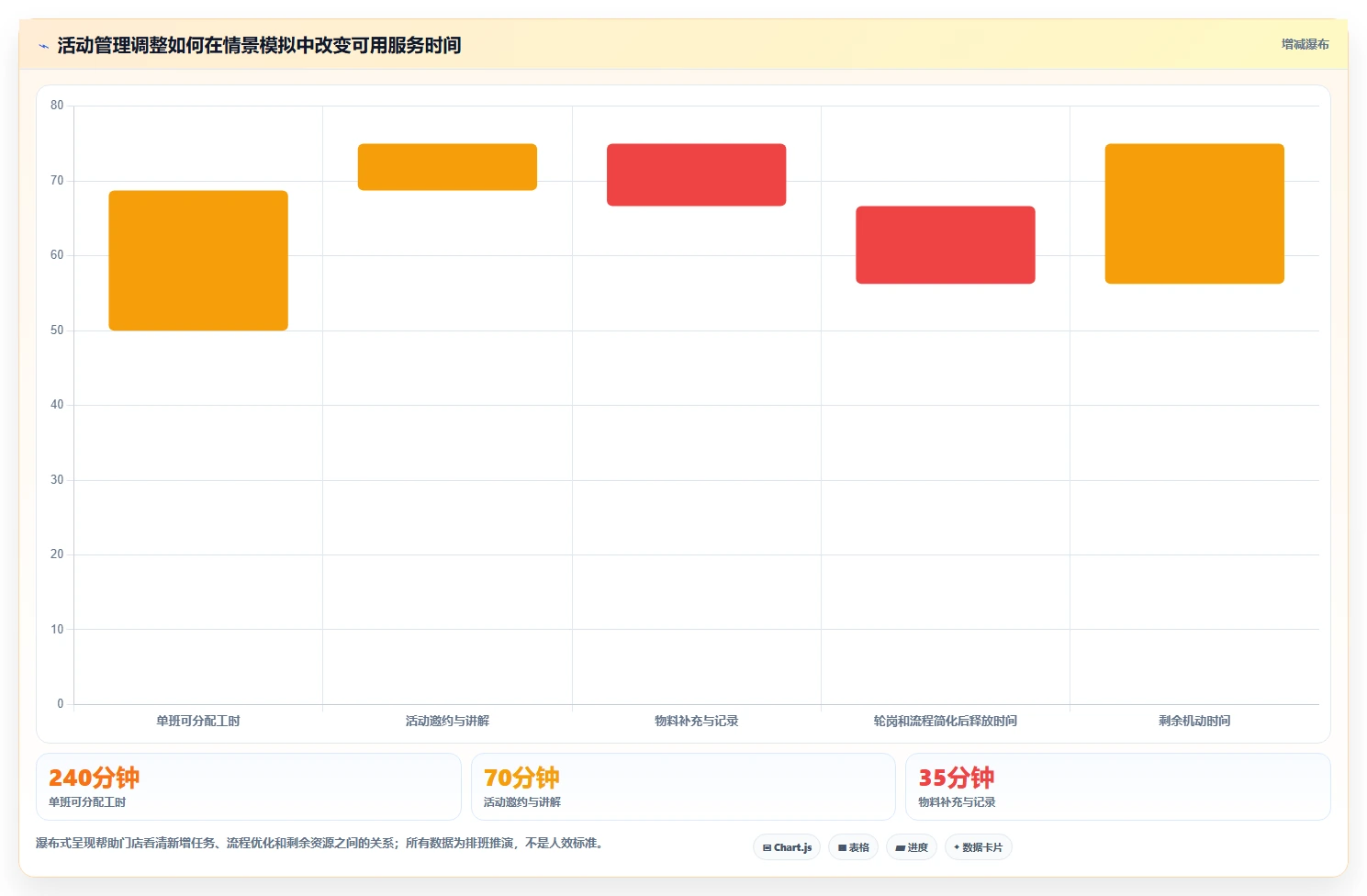This screenshot has height=896, width=1367.
Task: Click the 数据卡片 tag
Action: (979, 847)
